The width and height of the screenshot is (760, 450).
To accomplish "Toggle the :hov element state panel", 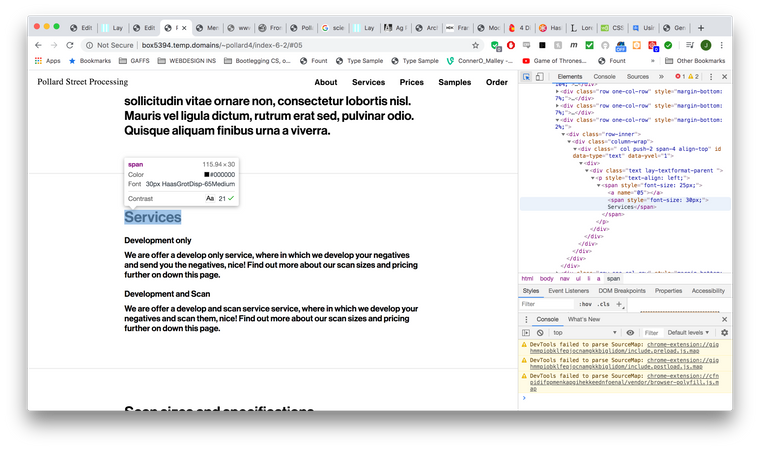I will coord(584,304).
